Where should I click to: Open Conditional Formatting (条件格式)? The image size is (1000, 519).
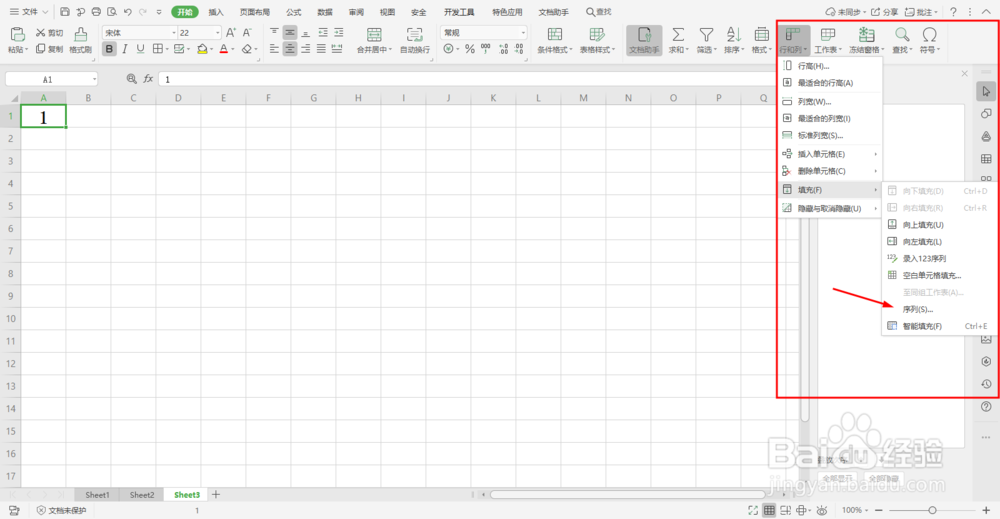click(555, 40)
